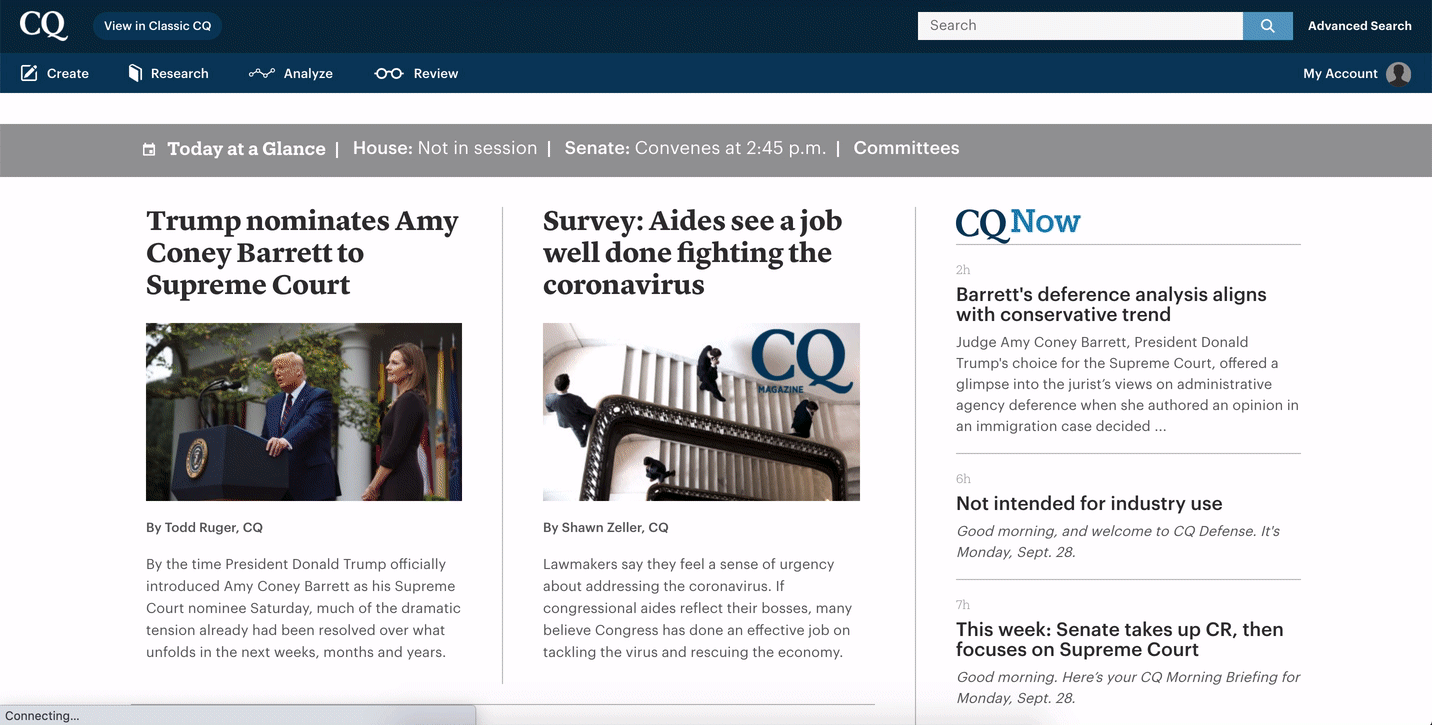Open the Not intended for industry use item
Screen dimensions: 1432x725
click(x=1089, y=504)
